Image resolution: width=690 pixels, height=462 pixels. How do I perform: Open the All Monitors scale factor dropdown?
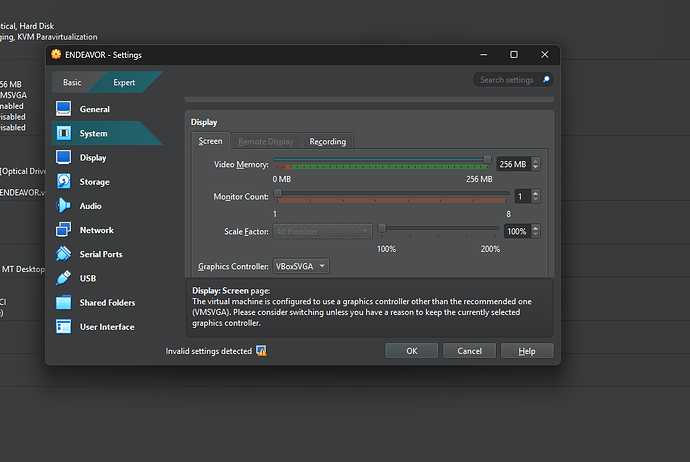322,231
